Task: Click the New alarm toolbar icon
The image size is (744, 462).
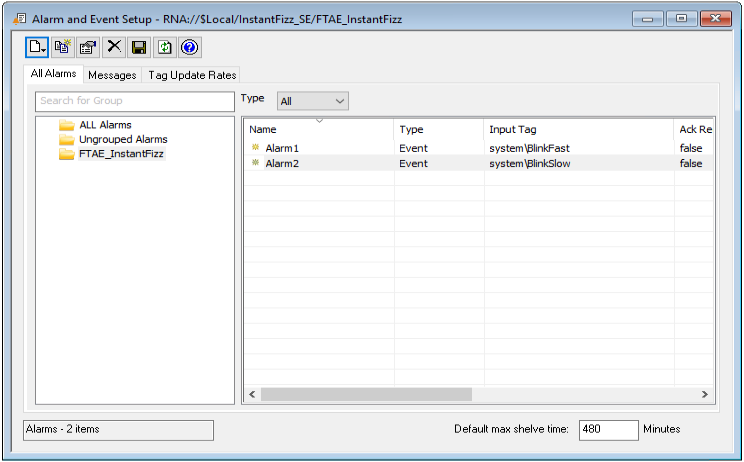Action: pyautogui.click(x=37, y=47)
